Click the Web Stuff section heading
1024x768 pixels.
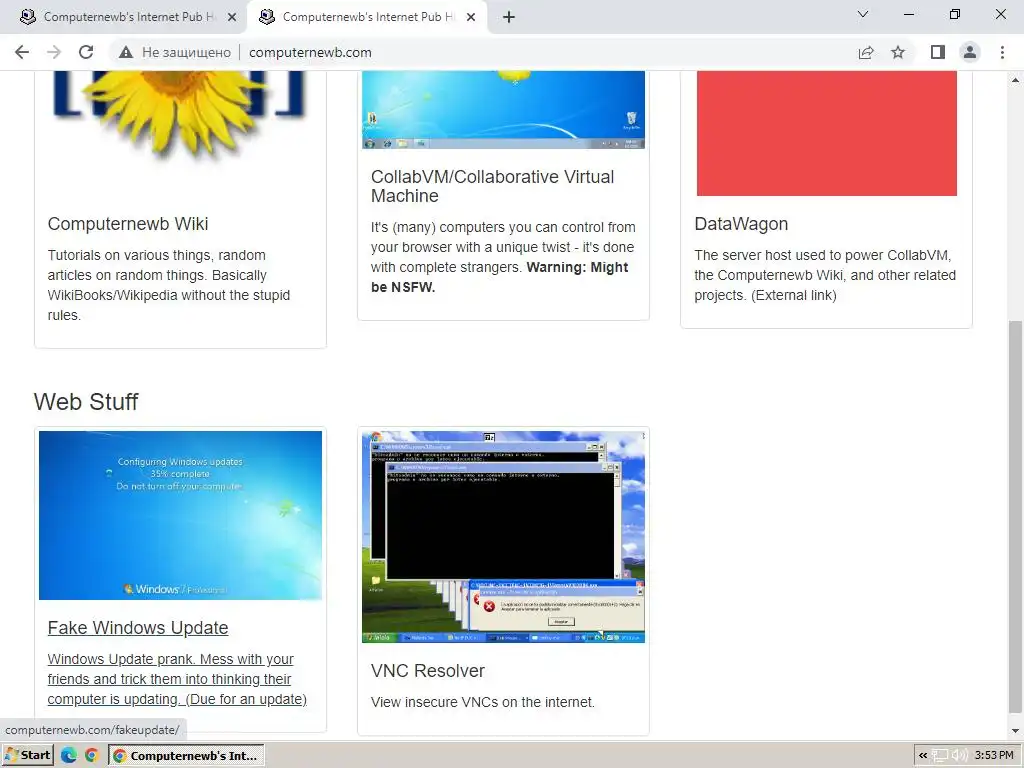[x=86, y=402]
